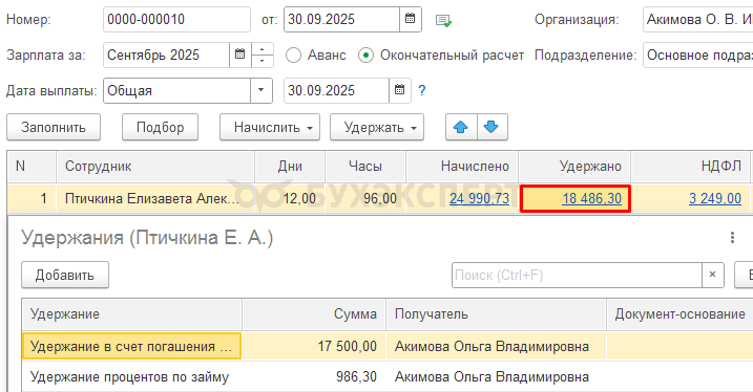Select employee Птичкина Елизавета row cell
The width and height of the screenshot is (753, 392).
[x=155, y=198]
